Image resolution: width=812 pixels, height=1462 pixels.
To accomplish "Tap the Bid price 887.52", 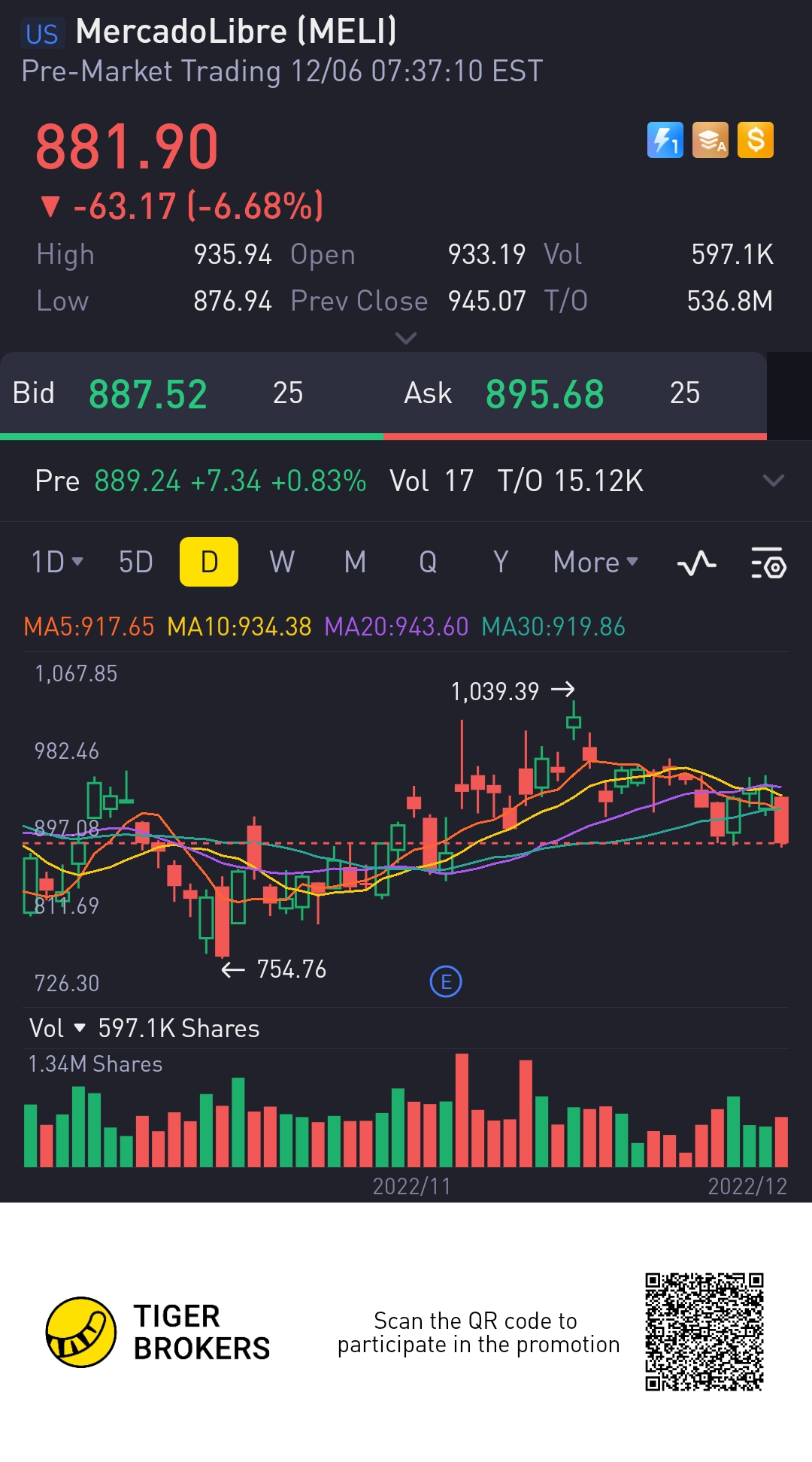I will (x=148, y=394).
